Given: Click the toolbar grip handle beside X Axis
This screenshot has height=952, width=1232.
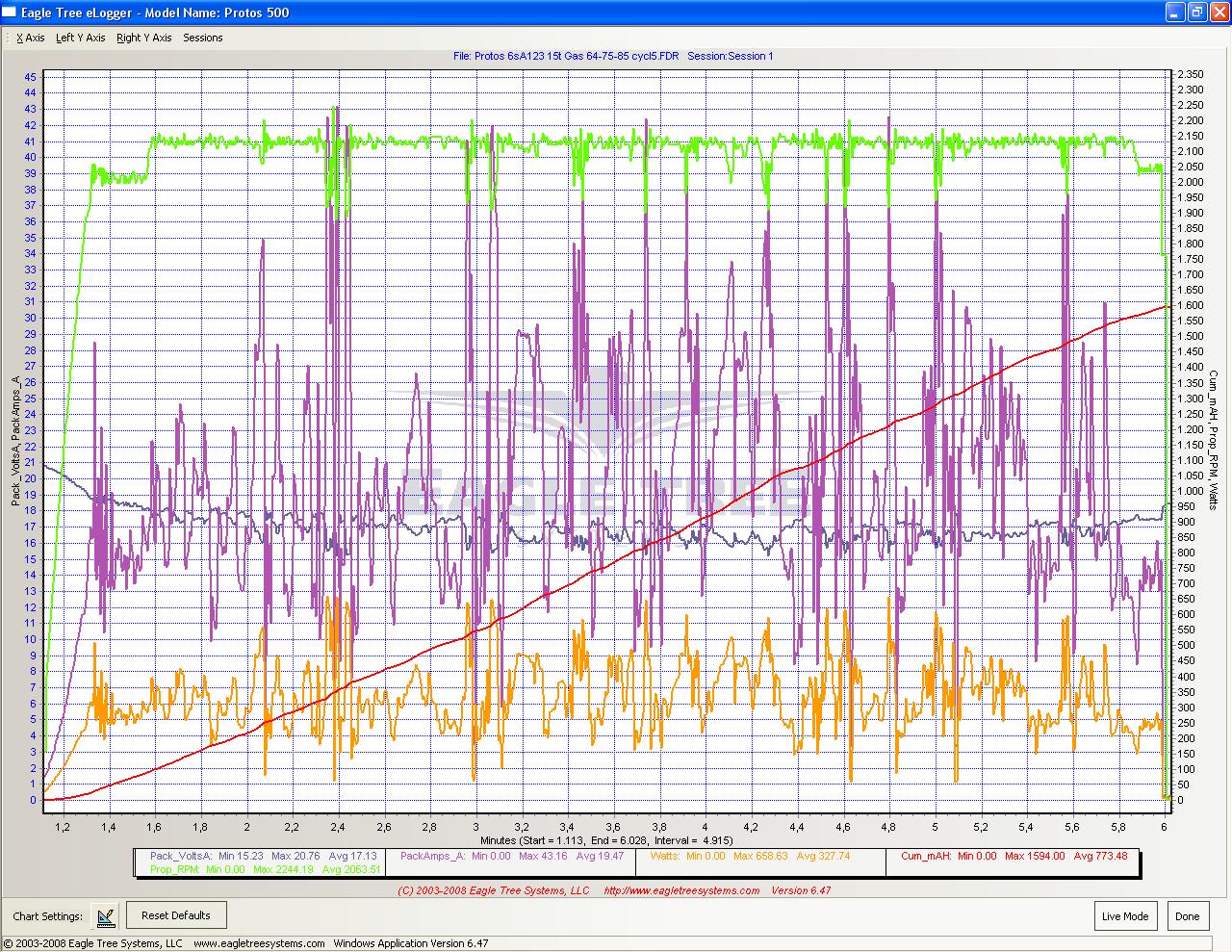Looking at the screenshot, I should pyautogui.click(x=7, y=39).
